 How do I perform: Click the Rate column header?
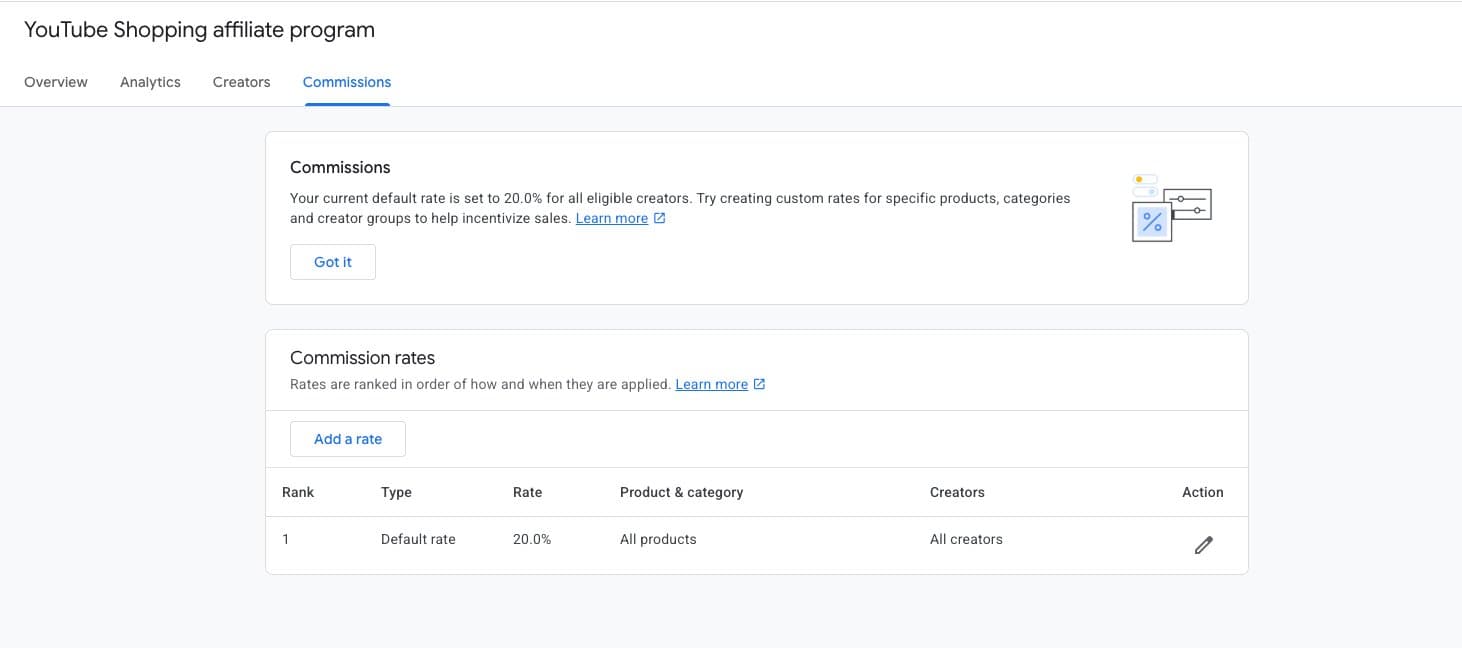point(527,492)
